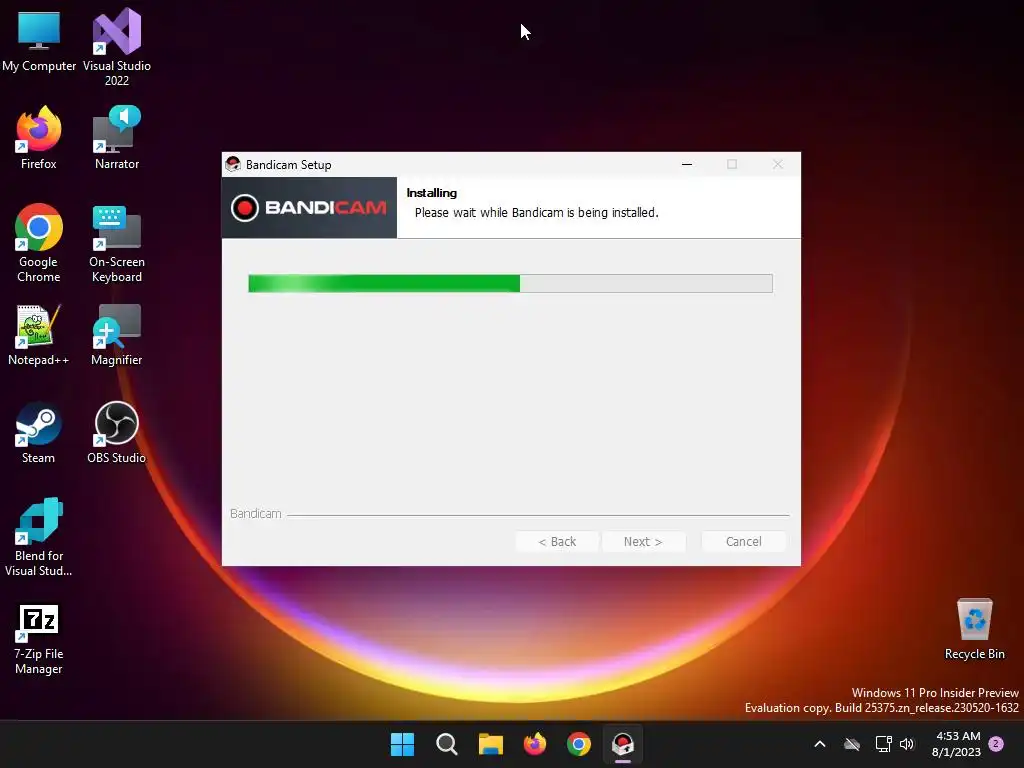Open the volume tray icon
Image resolution: width=1024 pixels, height=768 pixels.
click(x=906, y=744)
